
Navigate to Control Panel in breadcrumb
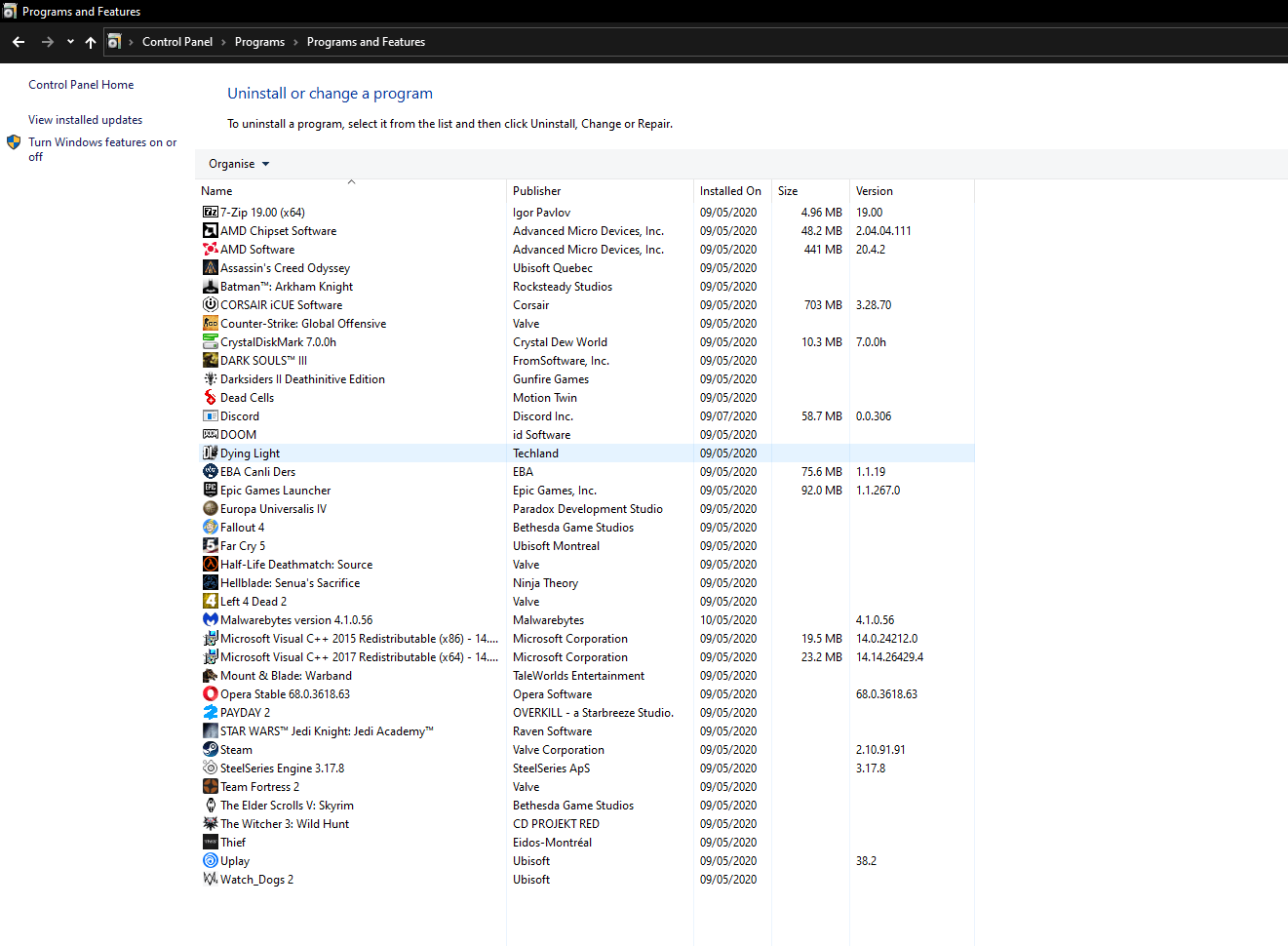pyautogui.click(x=177, y=42)
